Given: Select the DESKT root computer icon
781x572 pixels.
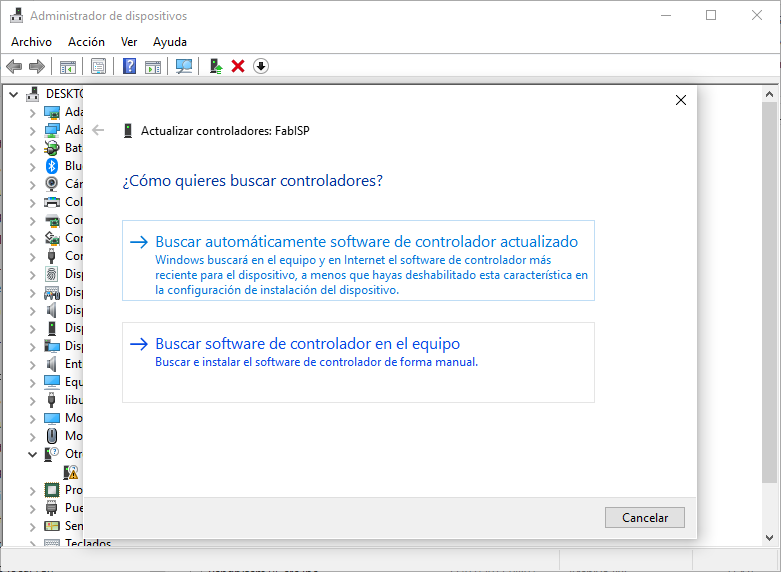Looking at the screenshot, I should [x=33, y=94].
